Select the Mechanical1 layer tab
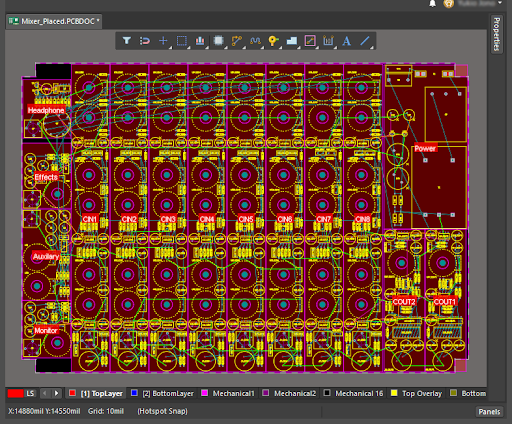The image size is (512, 424). click(228, 393)
